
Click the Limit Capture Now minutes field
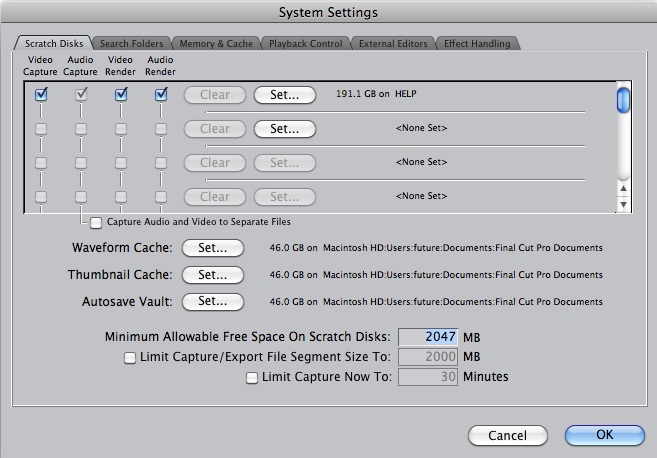click(x=428, y=377)
